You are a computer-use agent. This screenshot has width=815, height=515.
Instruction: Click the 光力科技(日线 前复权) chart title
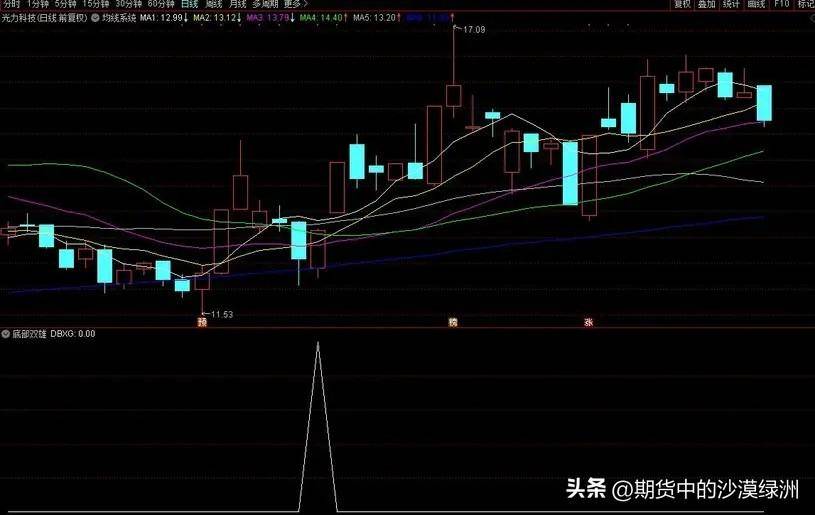44,18
